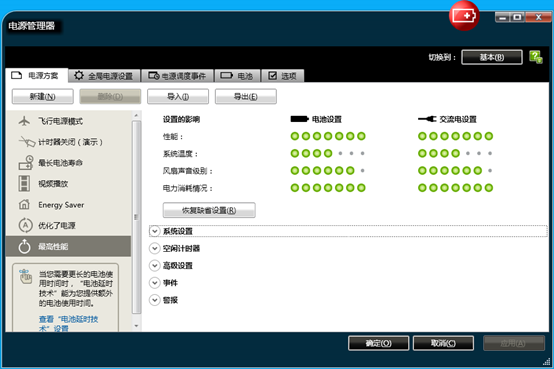Select the 优化了电源 auto icon
Screen dimensions: 554x369
click(25, 225)
